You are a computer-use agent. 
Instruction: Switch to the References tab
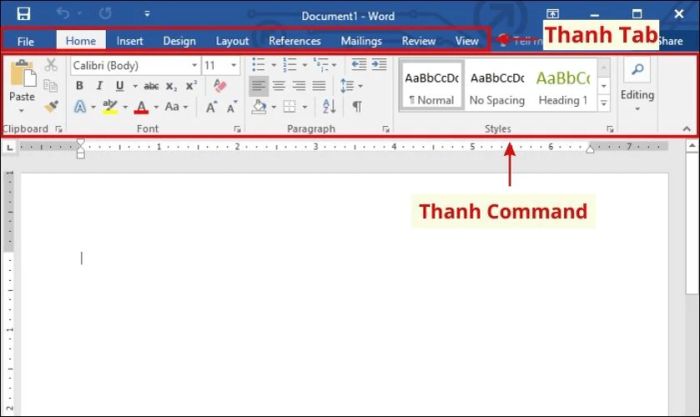(x=295, y=41)
